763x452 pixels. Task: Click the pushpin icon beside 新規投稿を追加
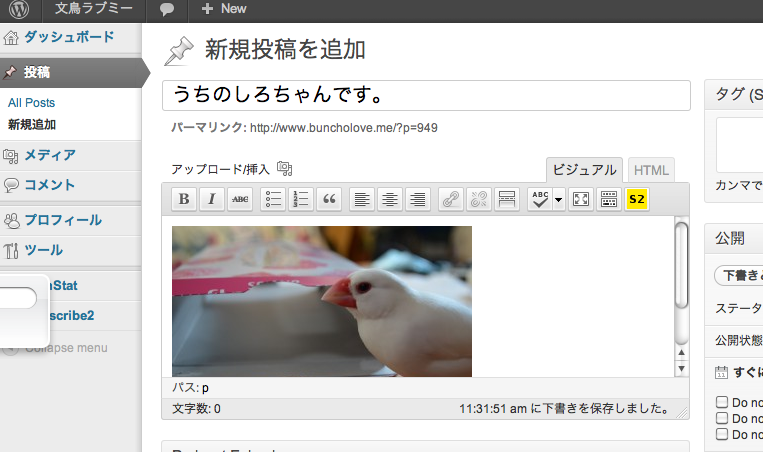(179, 51)
